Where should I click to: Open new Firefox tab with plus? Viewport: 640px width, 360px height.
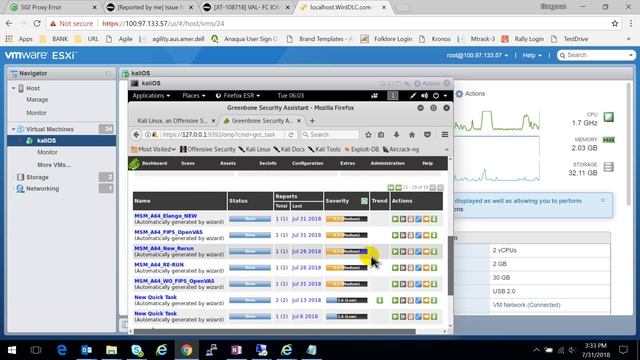(x=312, y=121)
